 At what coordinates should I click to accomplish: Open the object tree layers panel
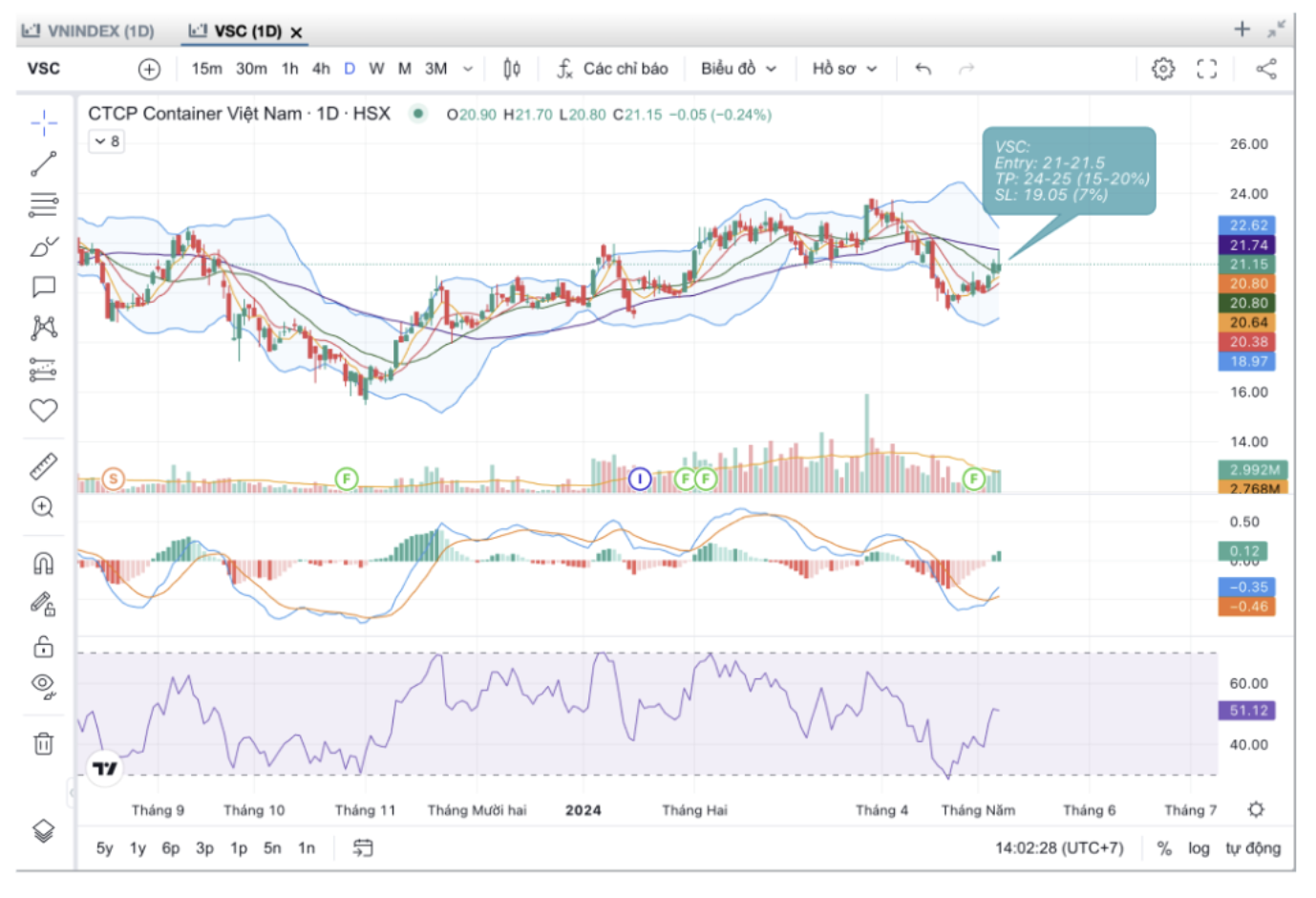coord(43,830)
